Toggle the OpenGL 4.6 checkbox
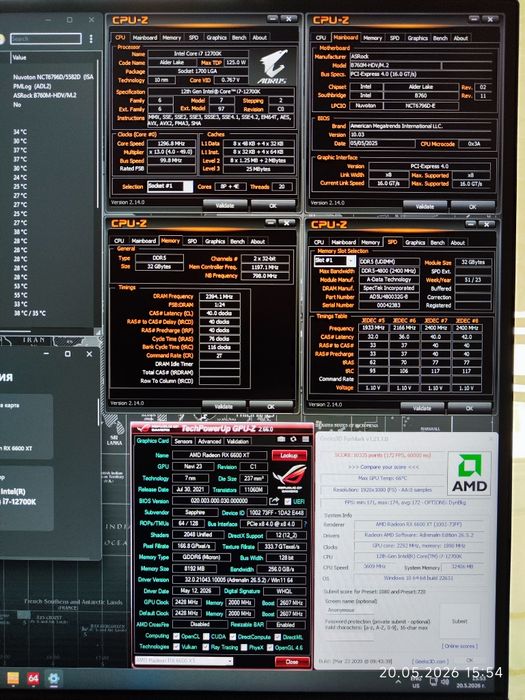 click(x=270, y=647)
